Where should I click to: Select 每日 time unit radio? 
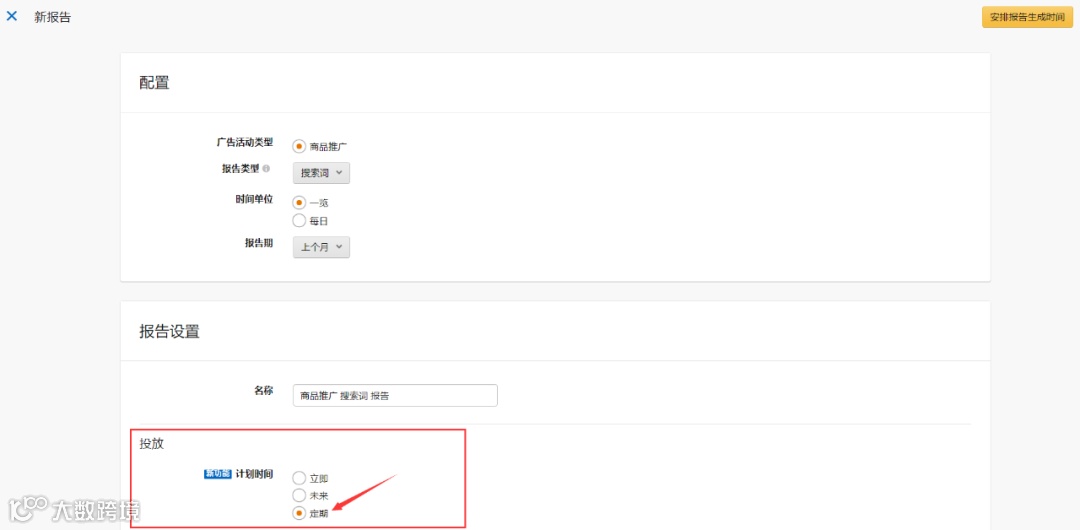[299, 221]
